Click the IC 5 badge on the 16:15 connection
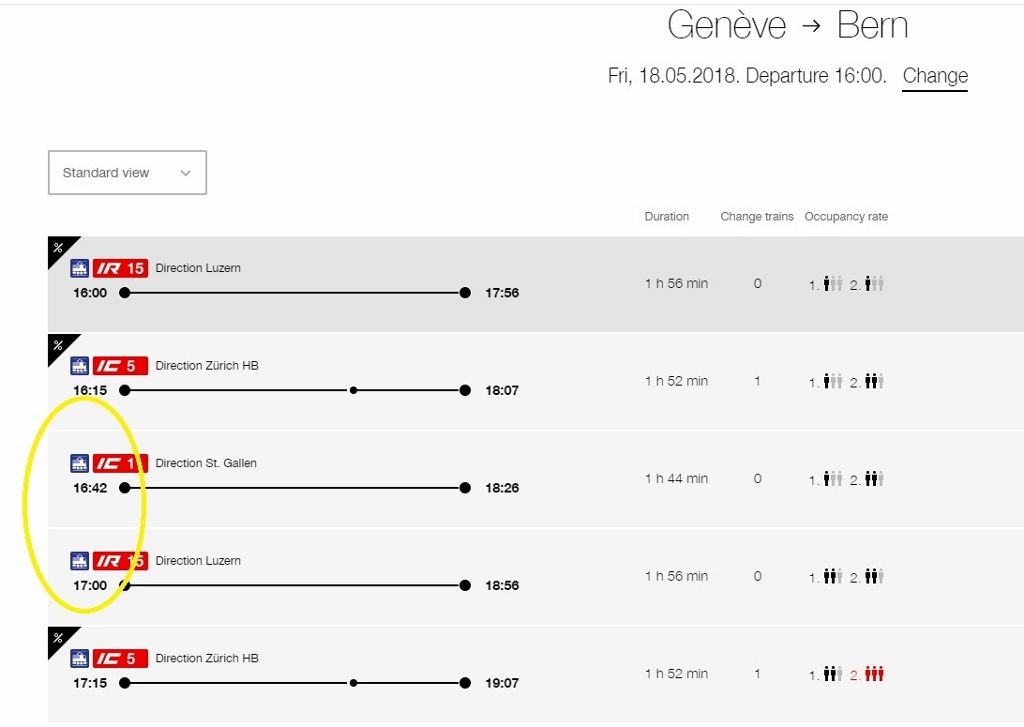Viewport: 1024px width, 727px height. (x=120, y=365)
